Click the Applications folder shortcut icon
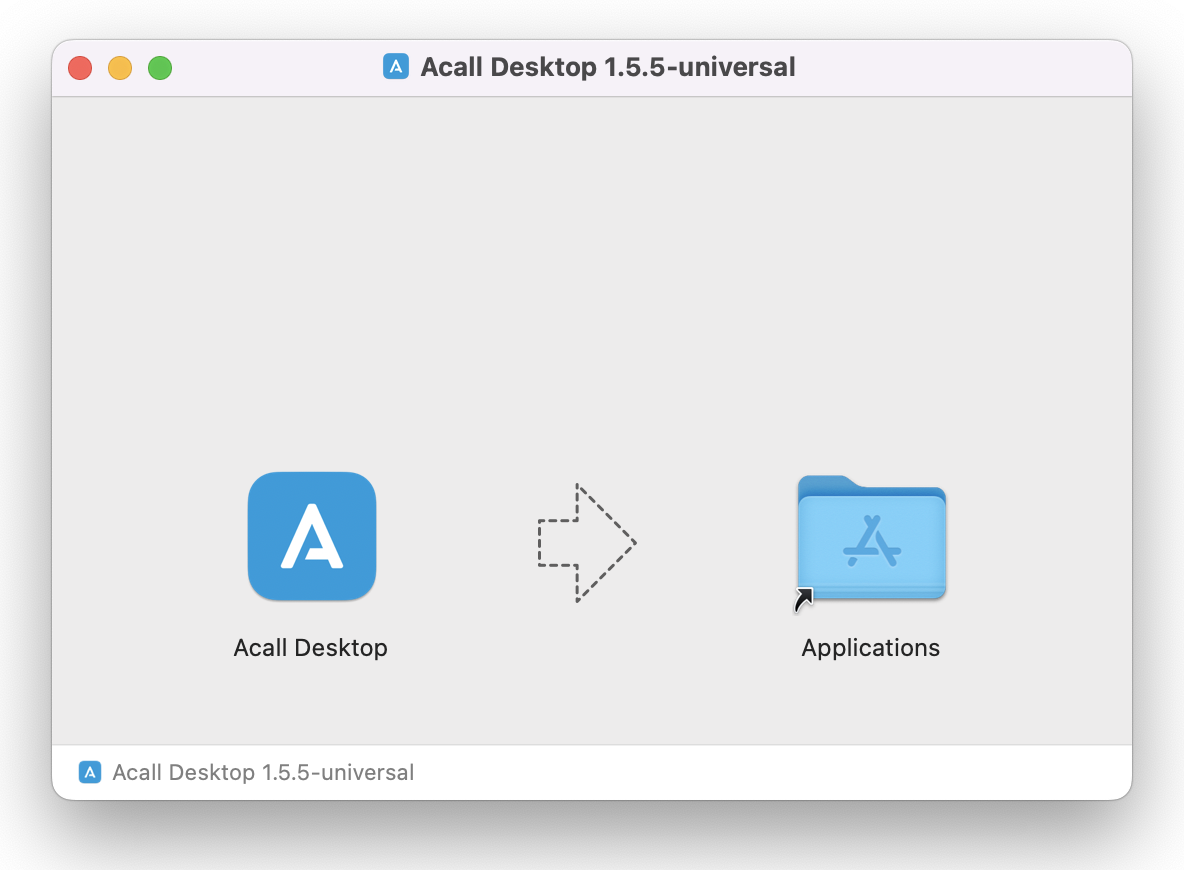This screenshot has height=870, width=1184. click(x=871, y=538)
